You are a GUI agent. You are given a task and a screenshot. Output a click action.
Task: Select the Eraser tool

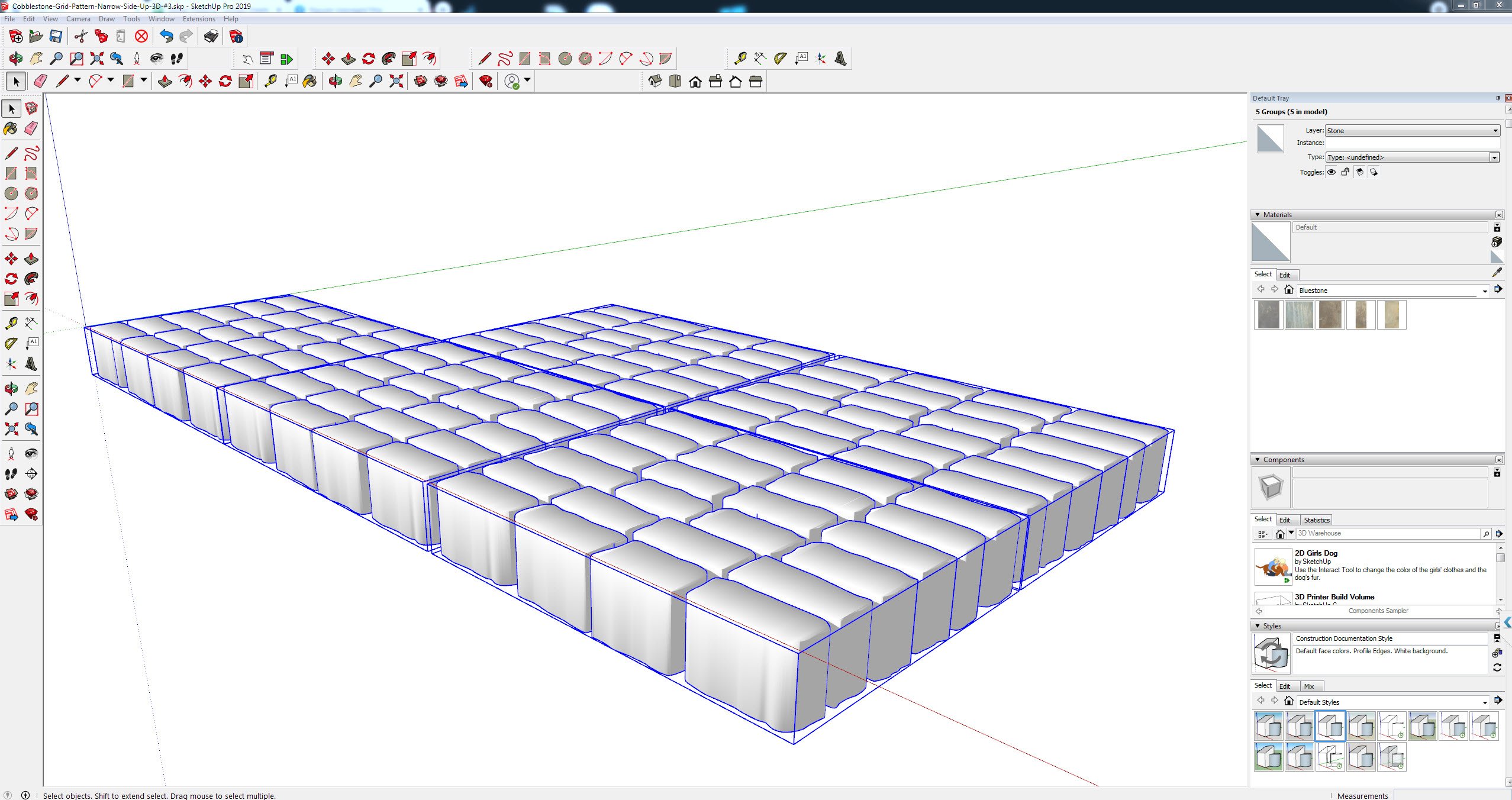40,81
